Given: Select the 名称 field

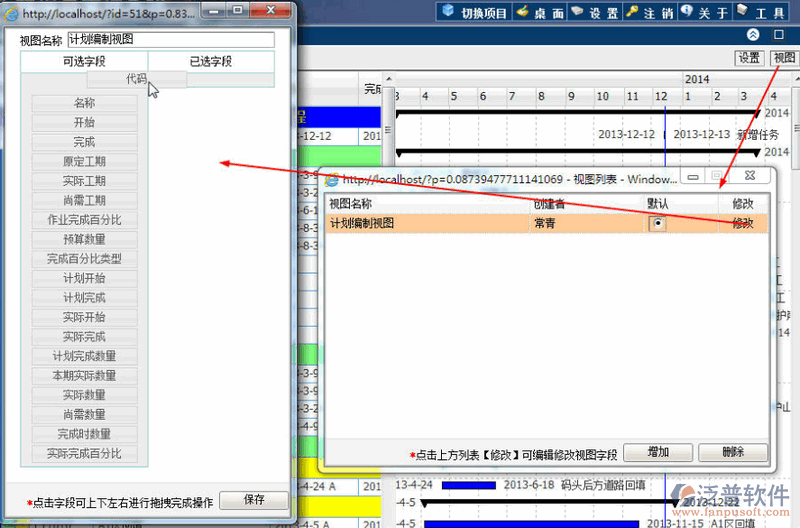Looking at the screenshot, I should click(84, 103).
